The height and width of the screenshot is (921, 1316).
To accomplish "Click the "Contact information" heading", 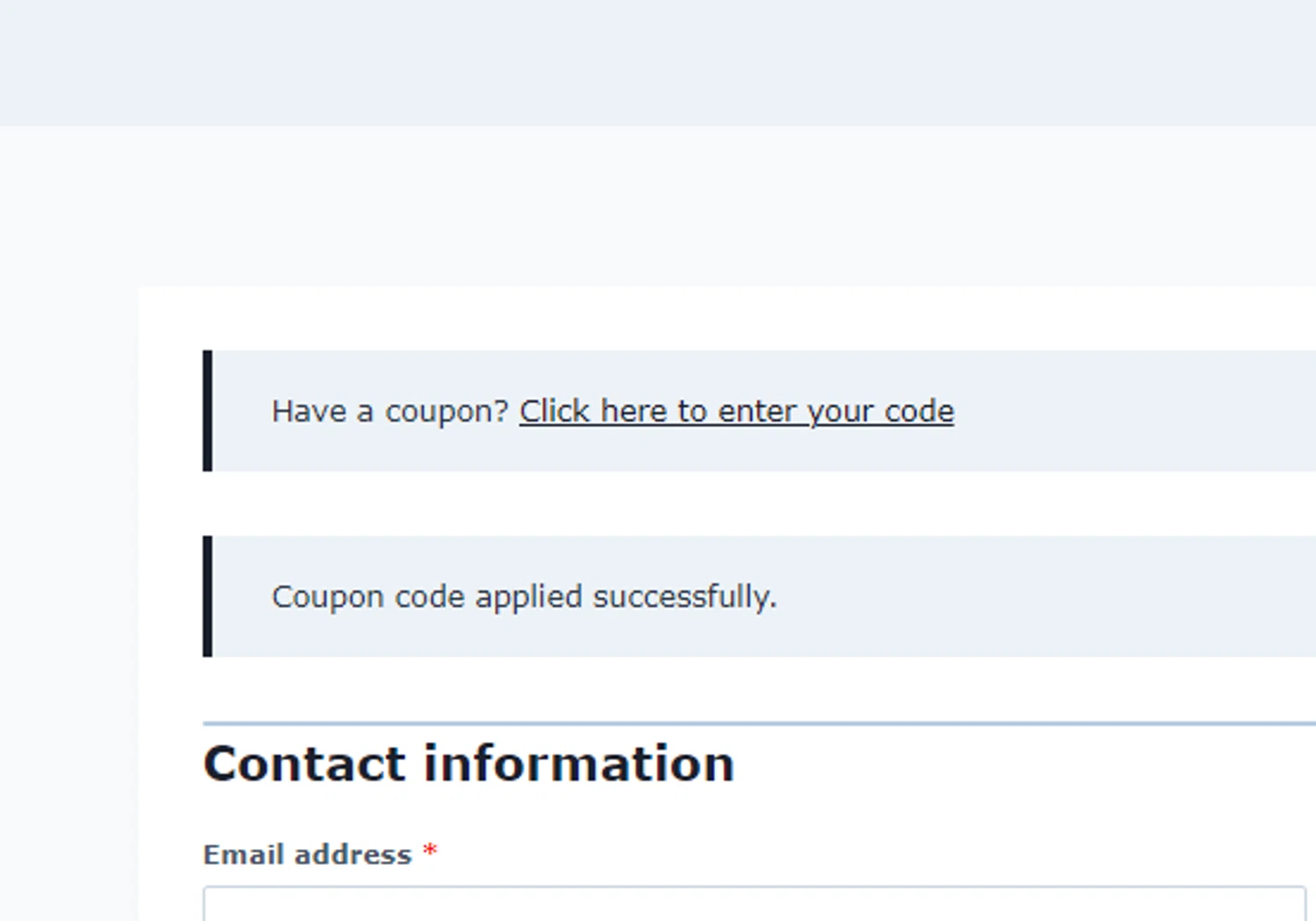I will [x=468, y=763].
